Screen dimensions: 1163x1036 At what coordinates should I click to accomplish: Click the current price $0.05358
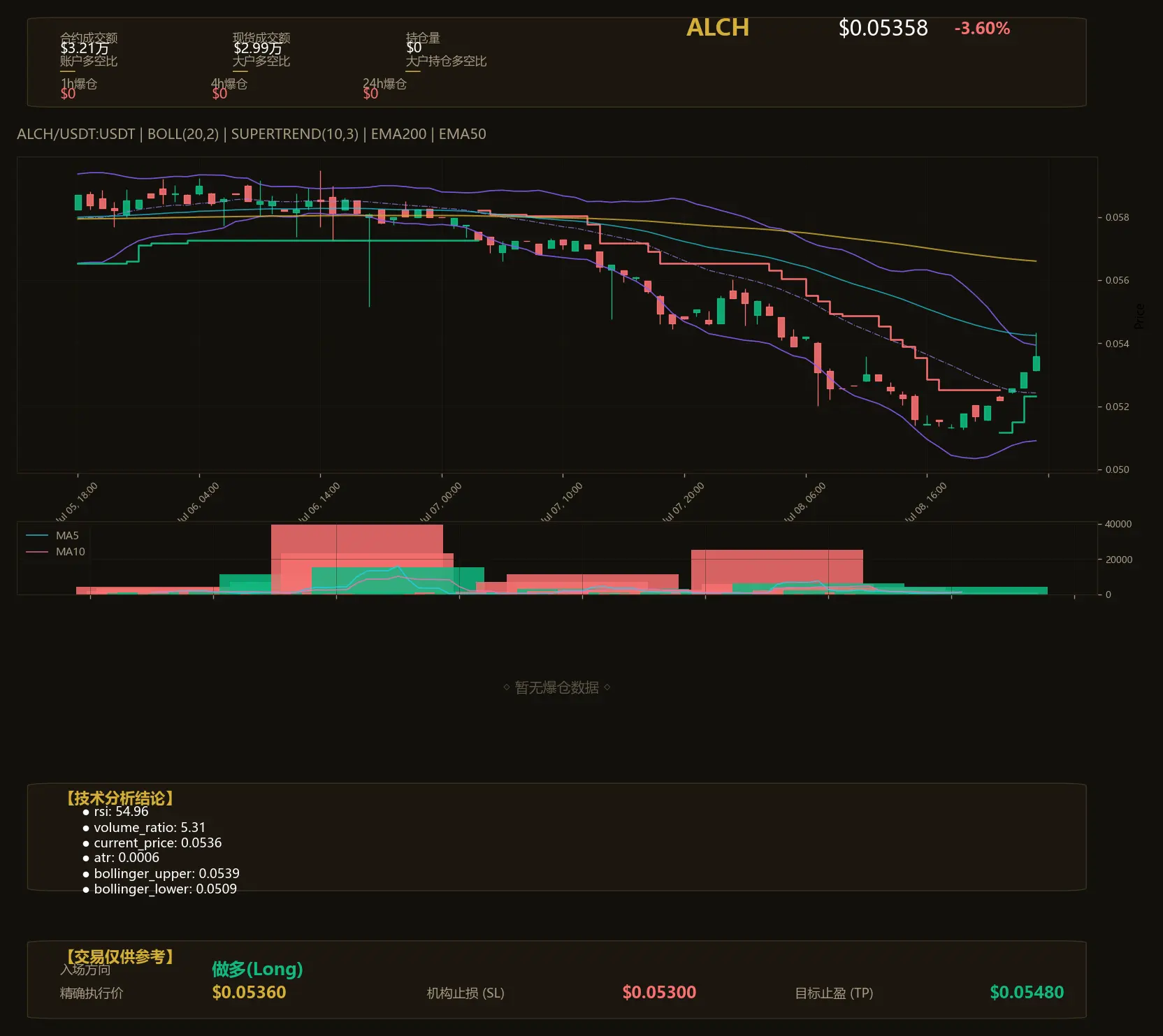883,29
